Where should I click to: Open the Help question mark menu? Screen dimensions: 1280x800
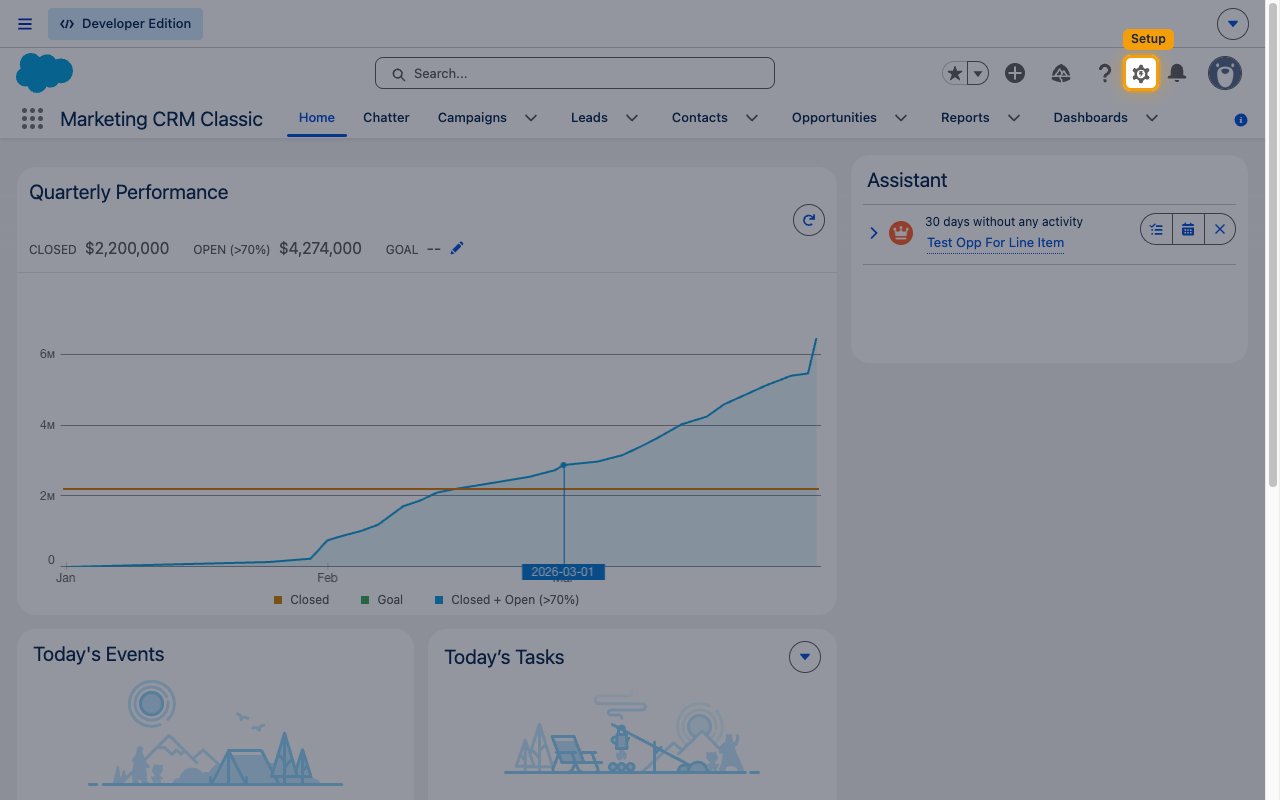coord(1104,73)
